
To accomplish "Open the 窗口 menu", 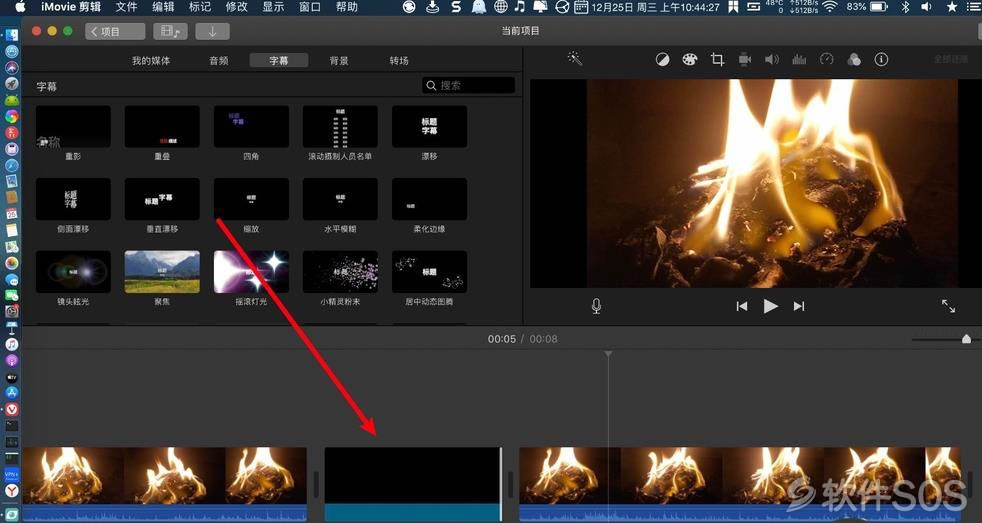I will tap(310, 7).
